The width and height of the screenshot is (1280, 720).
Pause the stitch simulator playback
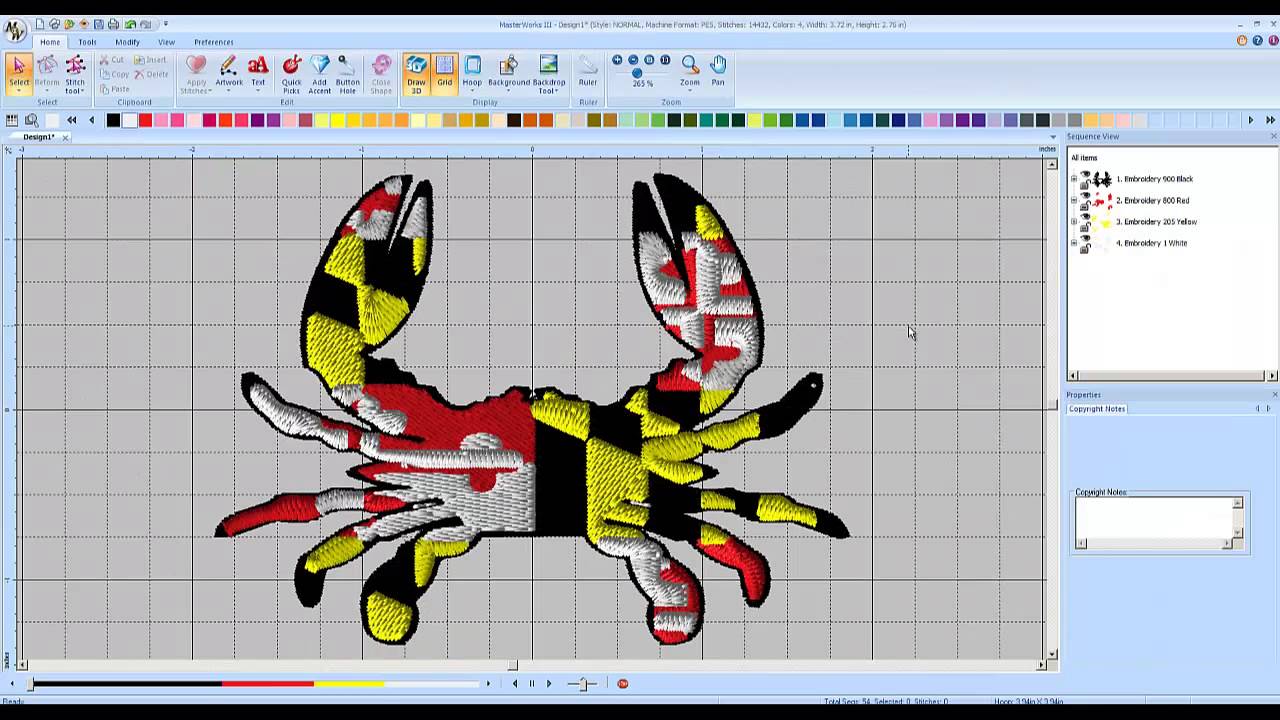pos(532,684)
